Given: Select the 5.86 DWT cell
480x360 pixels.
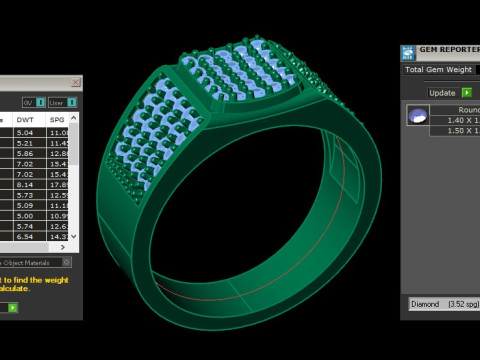Looking at the screenshot, I should (30, 154).
